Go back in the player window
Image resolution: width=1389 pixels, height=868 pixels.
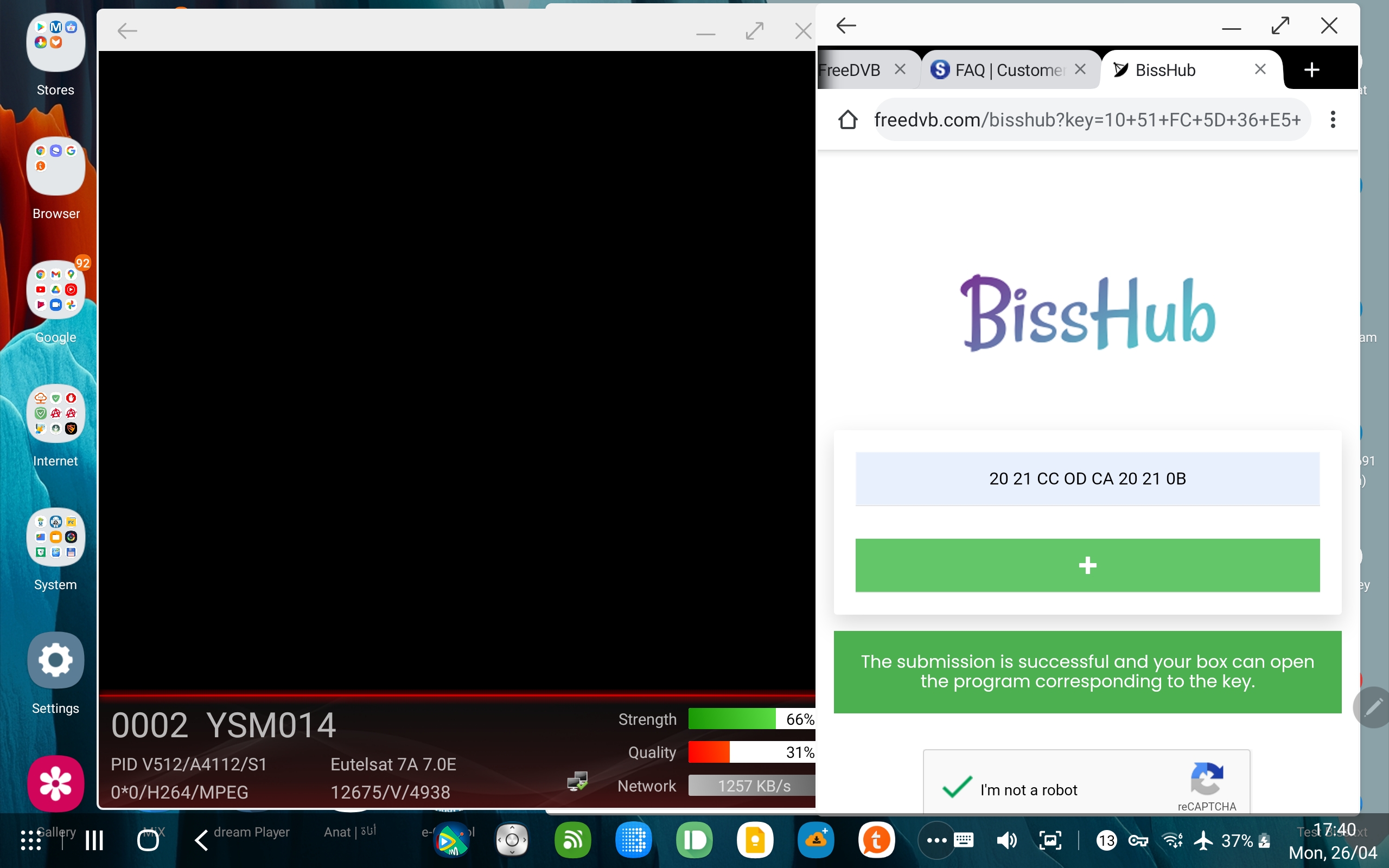tap(127, 30)
